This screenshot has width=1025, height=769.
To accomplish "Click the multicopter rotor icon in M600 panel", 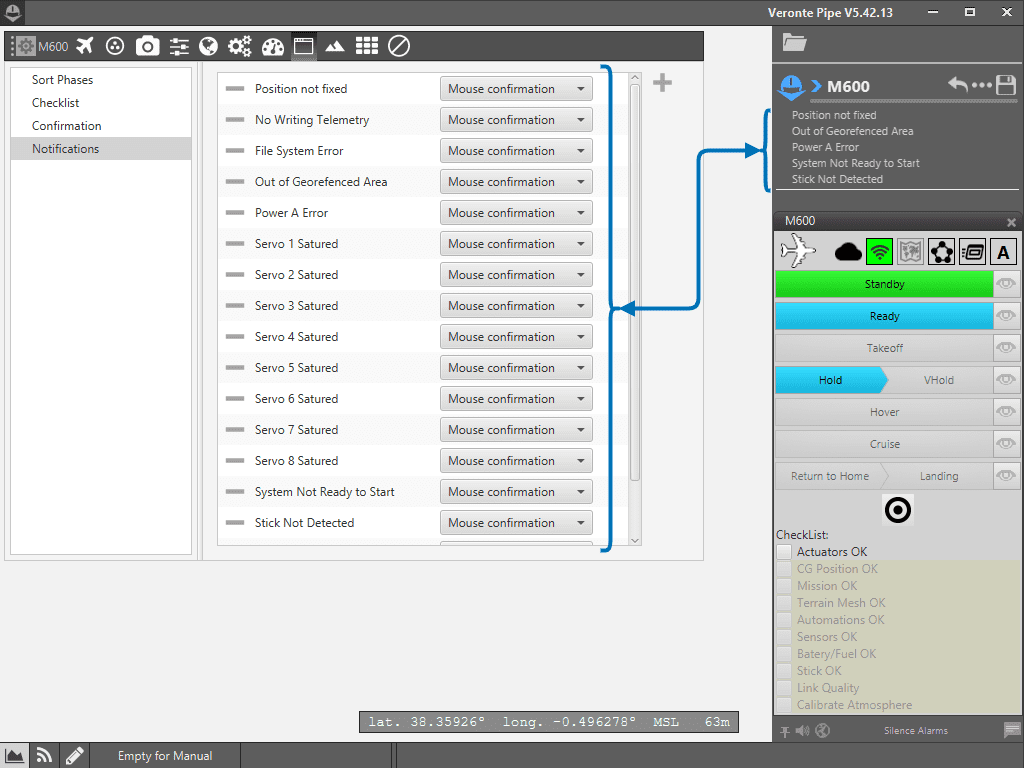I will 941,252.
